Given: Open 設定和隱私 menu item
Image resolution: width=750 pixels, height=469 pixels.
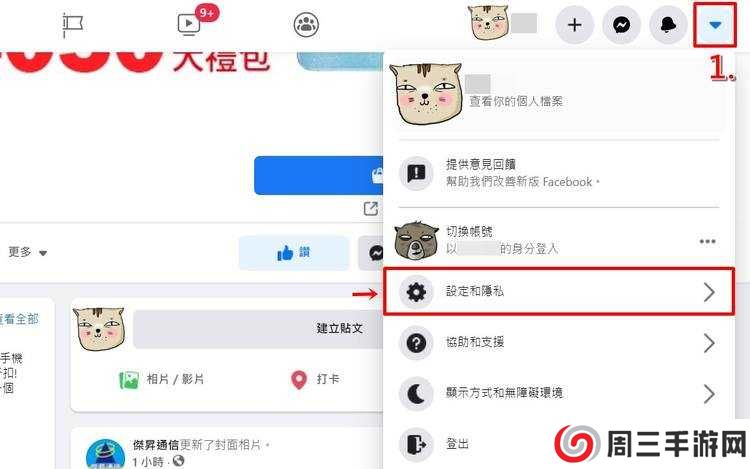Looking at the screenshot, I should (559, 291).
